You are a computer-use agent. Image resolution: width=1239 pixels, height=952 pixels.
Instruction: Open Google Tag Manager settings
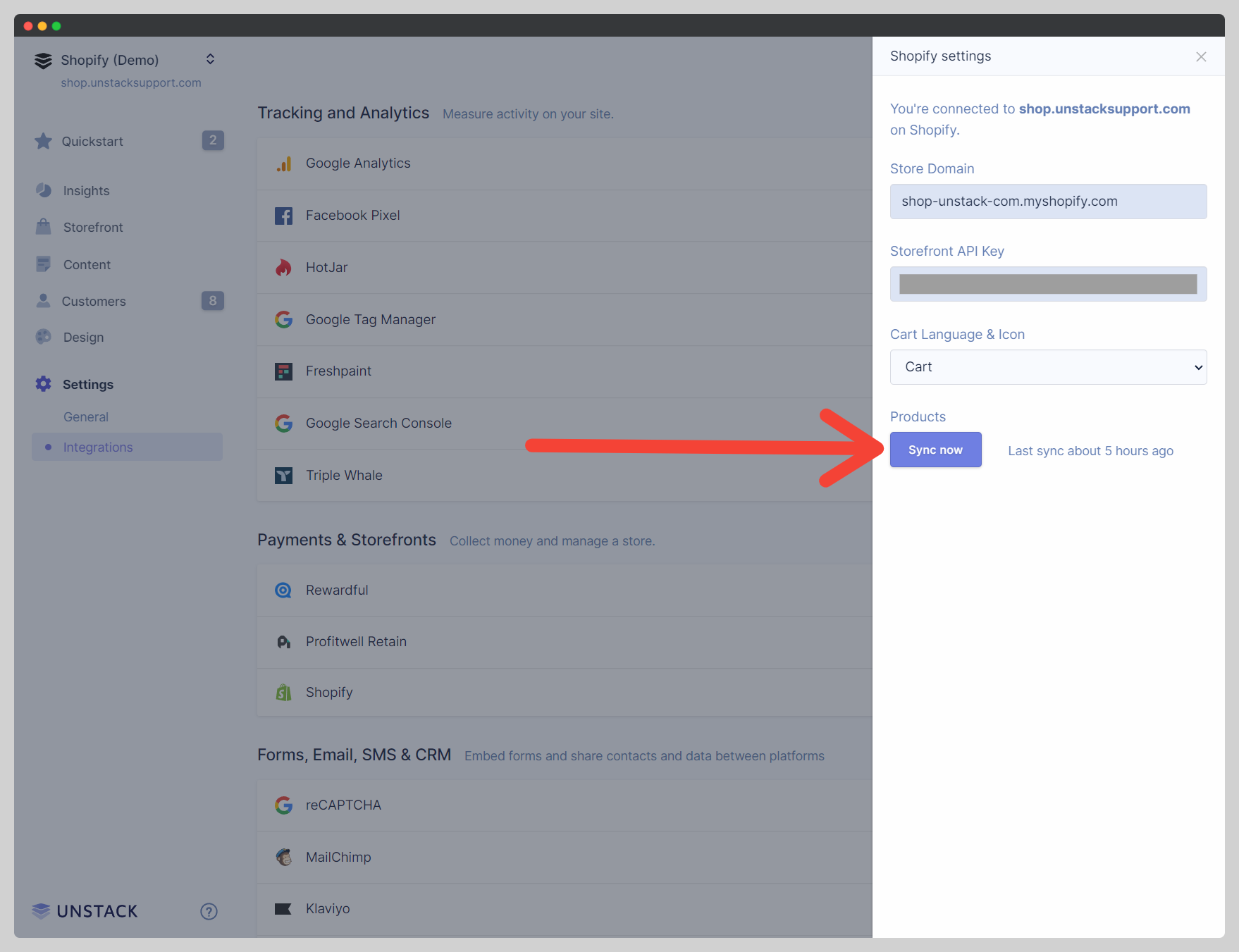pyautogui.click(x=370, y=319)
